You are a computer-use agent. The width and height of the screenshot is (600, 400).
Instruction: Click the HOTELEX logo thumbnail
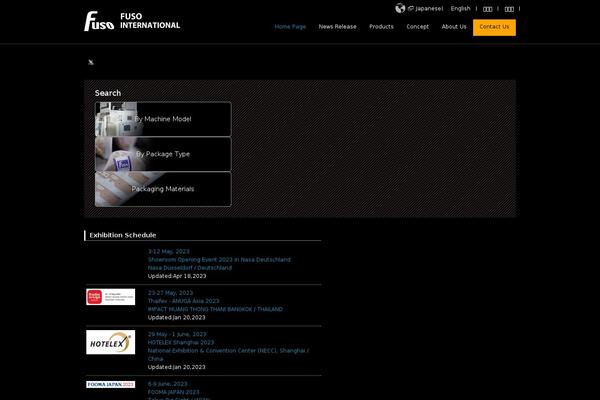[111, 342]
